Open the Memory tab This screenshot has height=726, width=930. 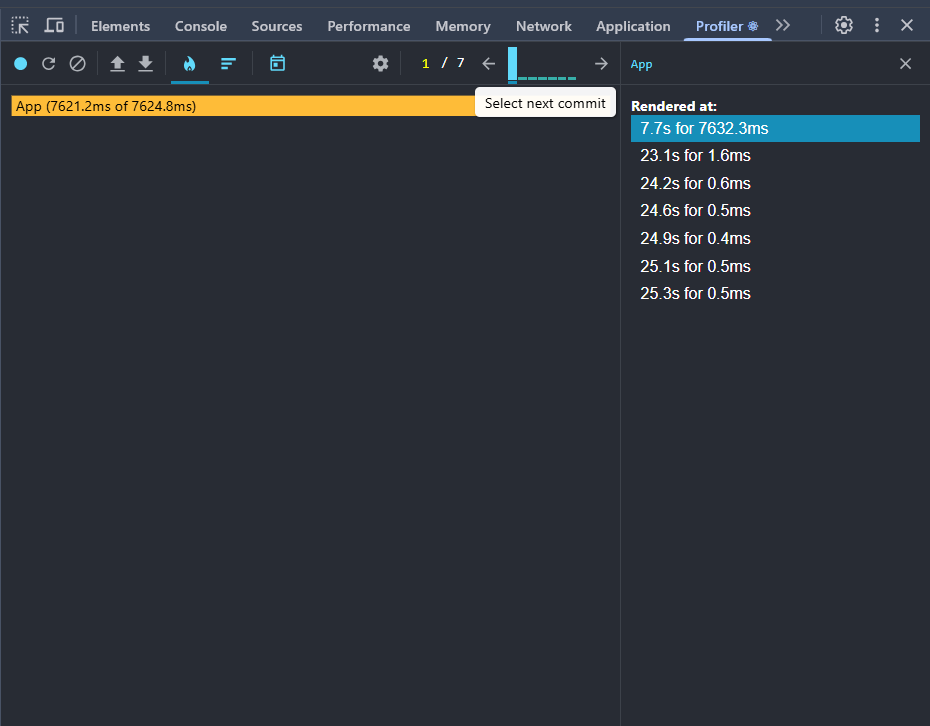pyautogui.click(x=463, y=25)
